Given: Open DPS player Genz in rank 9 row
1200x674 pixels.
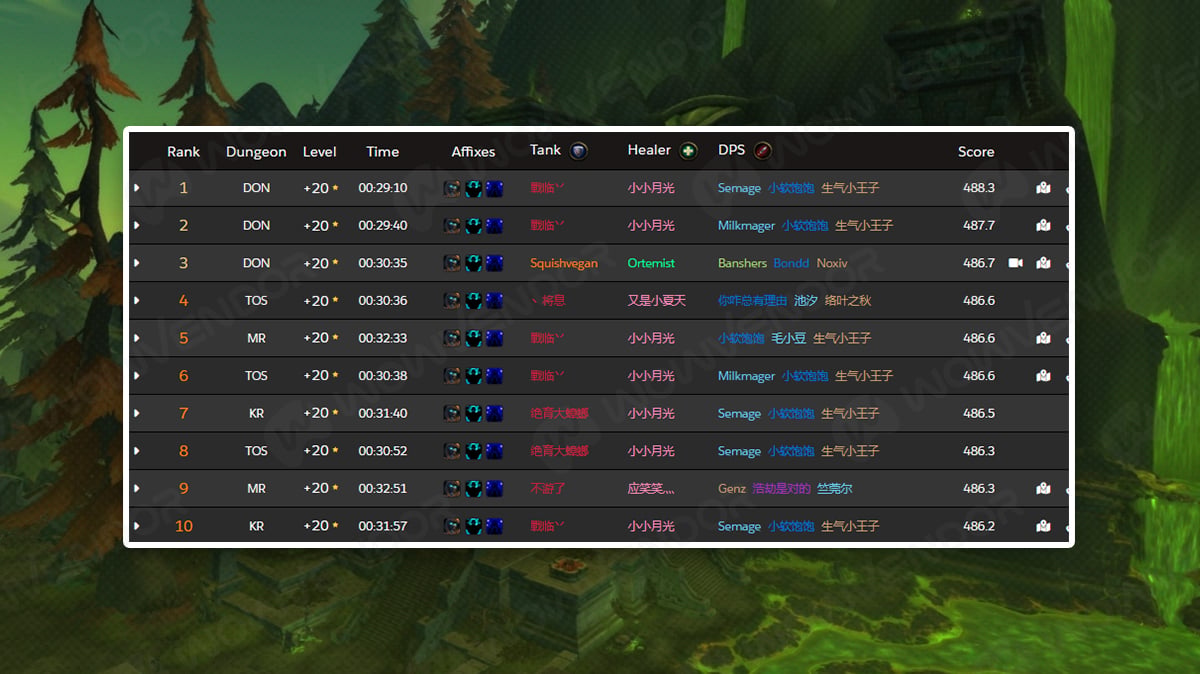Looking at the screenshot, I should [x=732, y=488].
